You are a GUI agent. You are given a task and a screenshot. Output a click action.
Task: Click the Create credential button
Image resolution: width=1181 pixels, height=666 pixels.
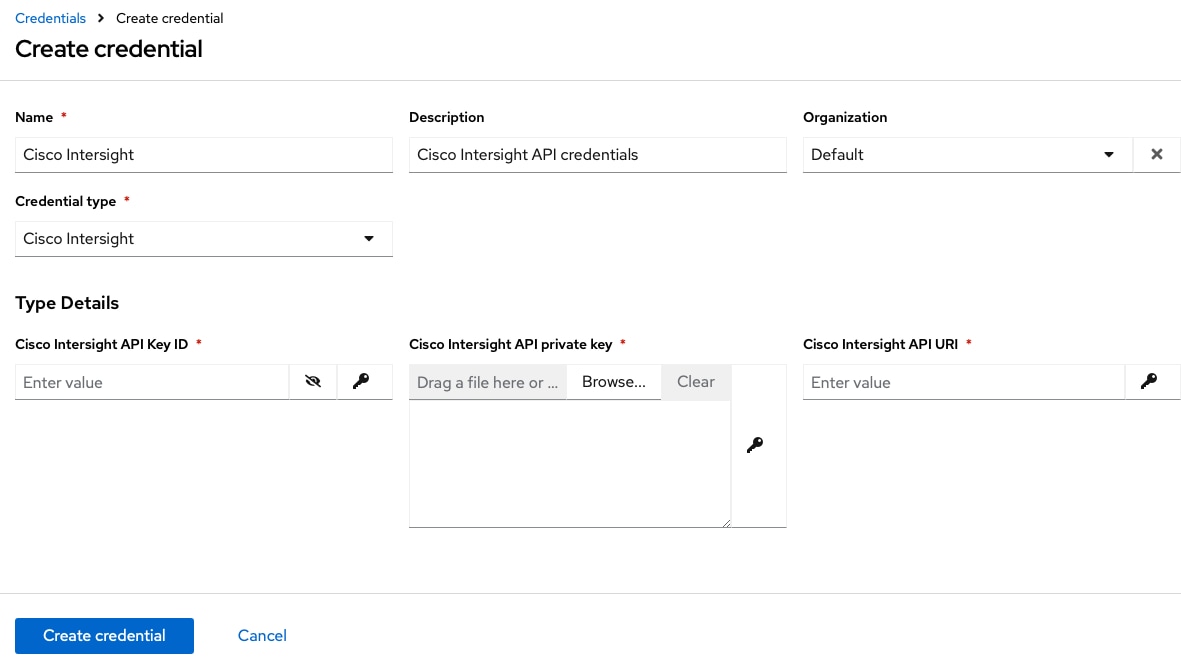[104, 636]
